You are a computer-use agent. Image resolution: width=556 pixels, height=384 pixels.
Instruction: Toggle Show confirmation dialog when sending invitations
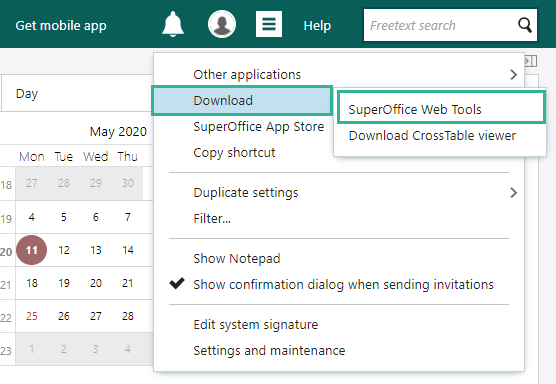tap(339, 284)
